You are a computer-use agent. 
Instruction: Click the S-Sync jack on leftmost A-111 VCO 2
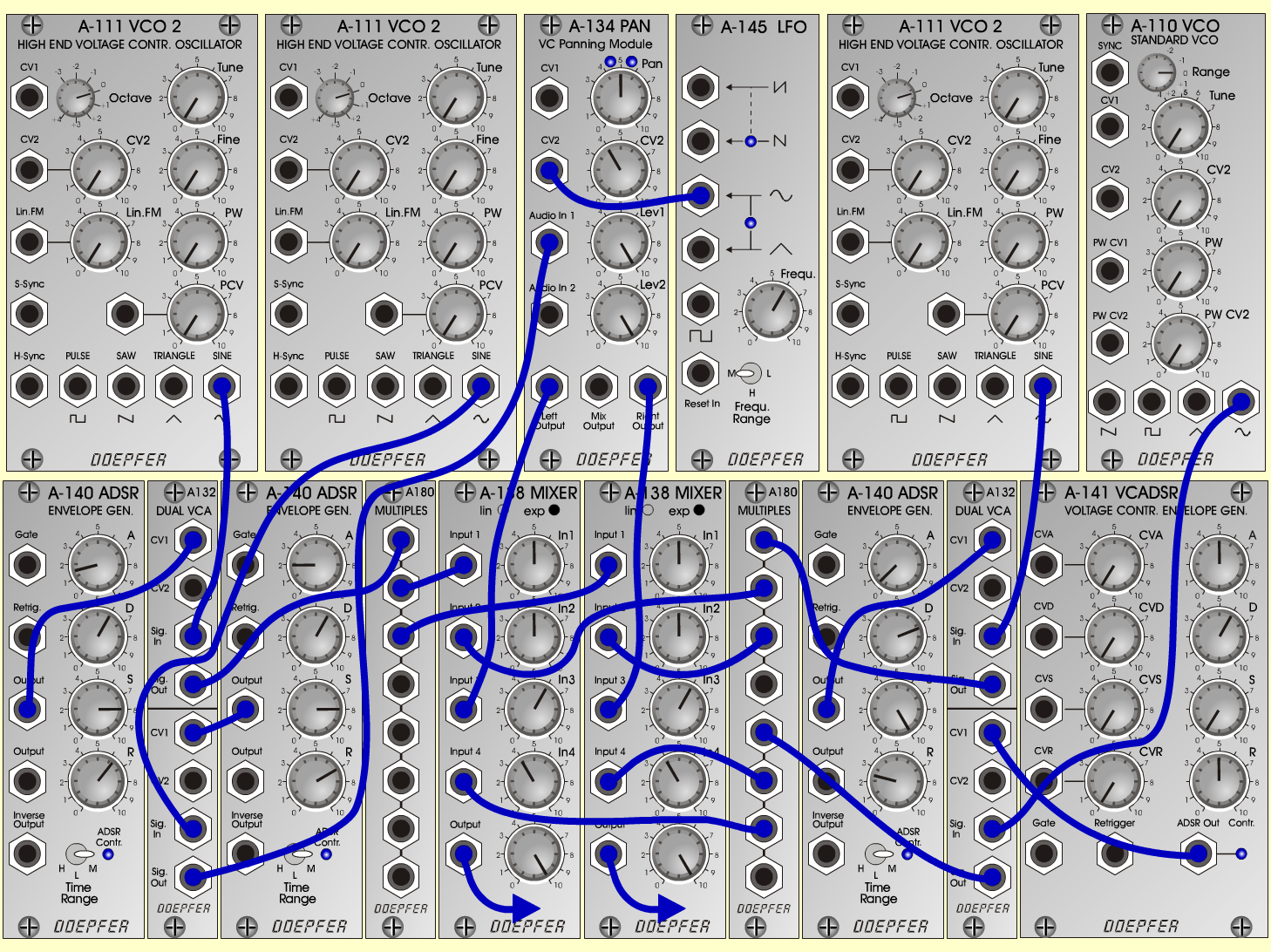click(29, 314)
